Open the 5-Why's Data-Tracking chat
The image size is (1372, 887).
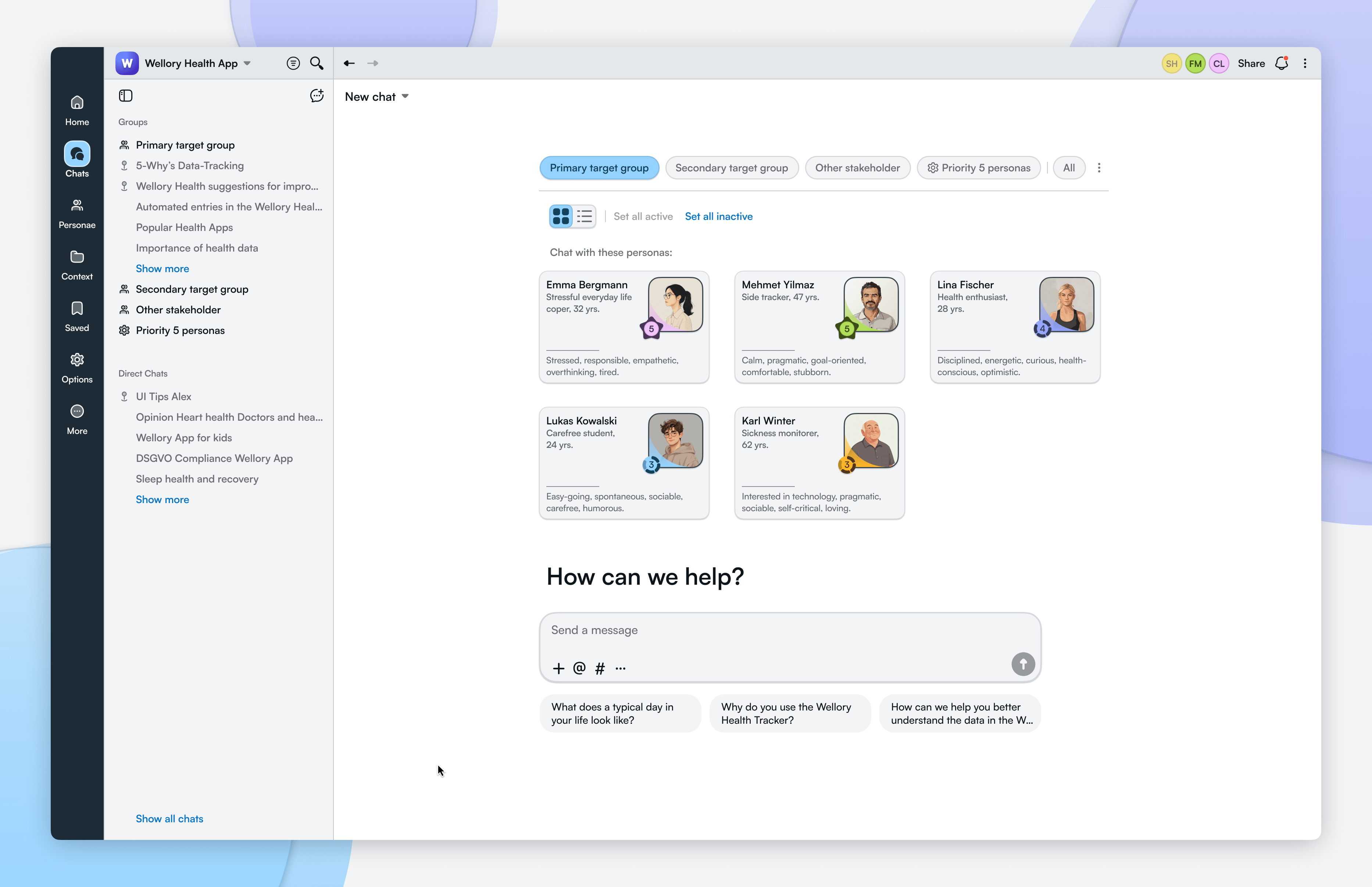[x=189, y=166]
